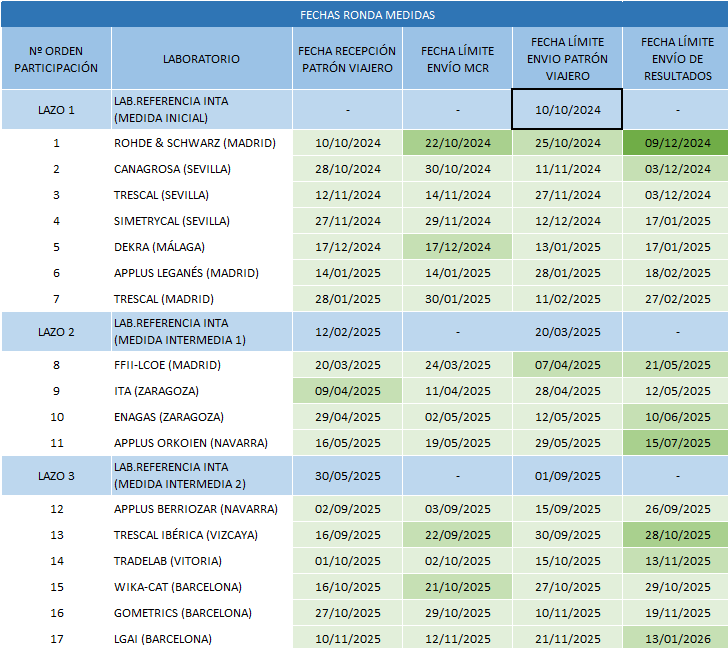This screenshot has height=648, width=728.
Task: Click the CANAGROSA (SEVILLA) laboratory cell
Action: point(201,169)
